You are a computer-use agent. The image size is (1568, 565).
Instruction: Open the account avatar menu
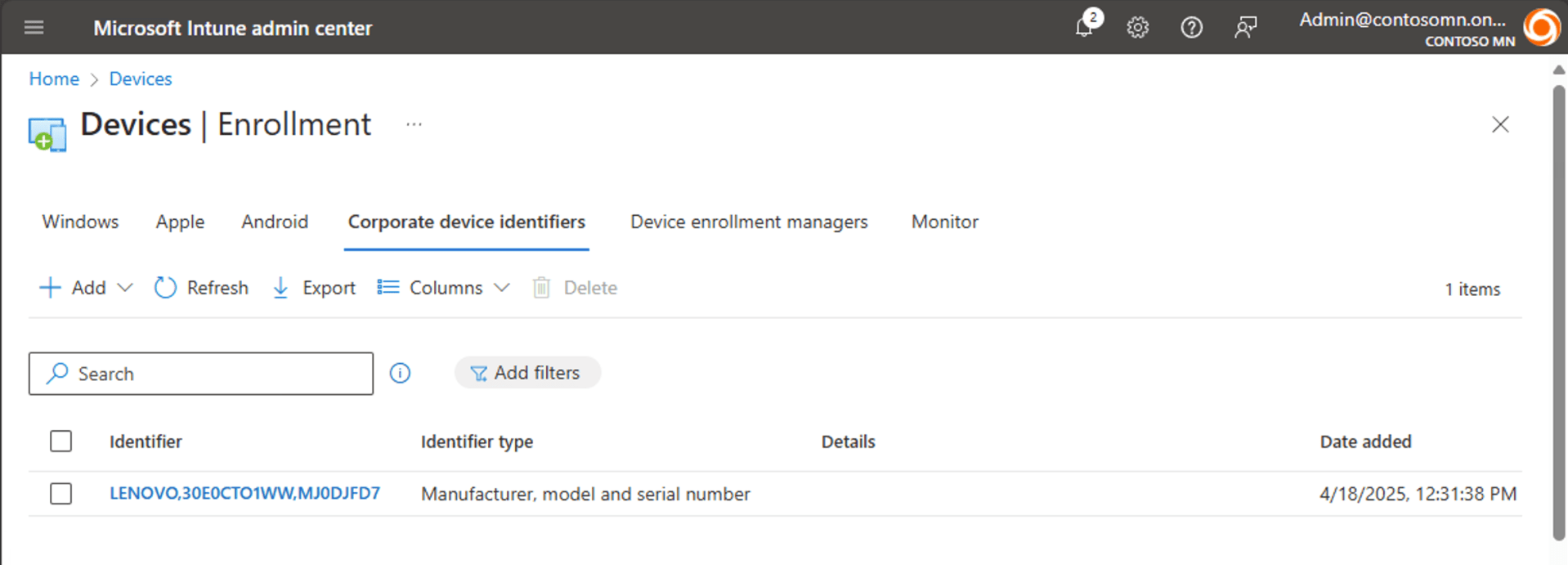pos(1541,28)
